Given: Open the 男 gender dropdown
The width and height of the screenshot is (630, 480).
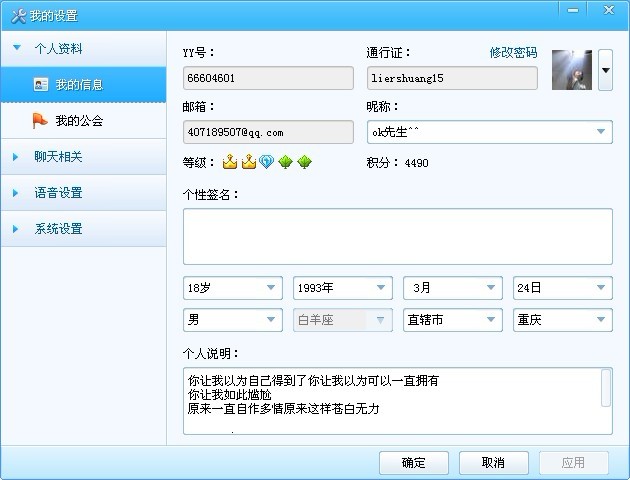Looking at the screenshot, I should (x=233, y=320).
